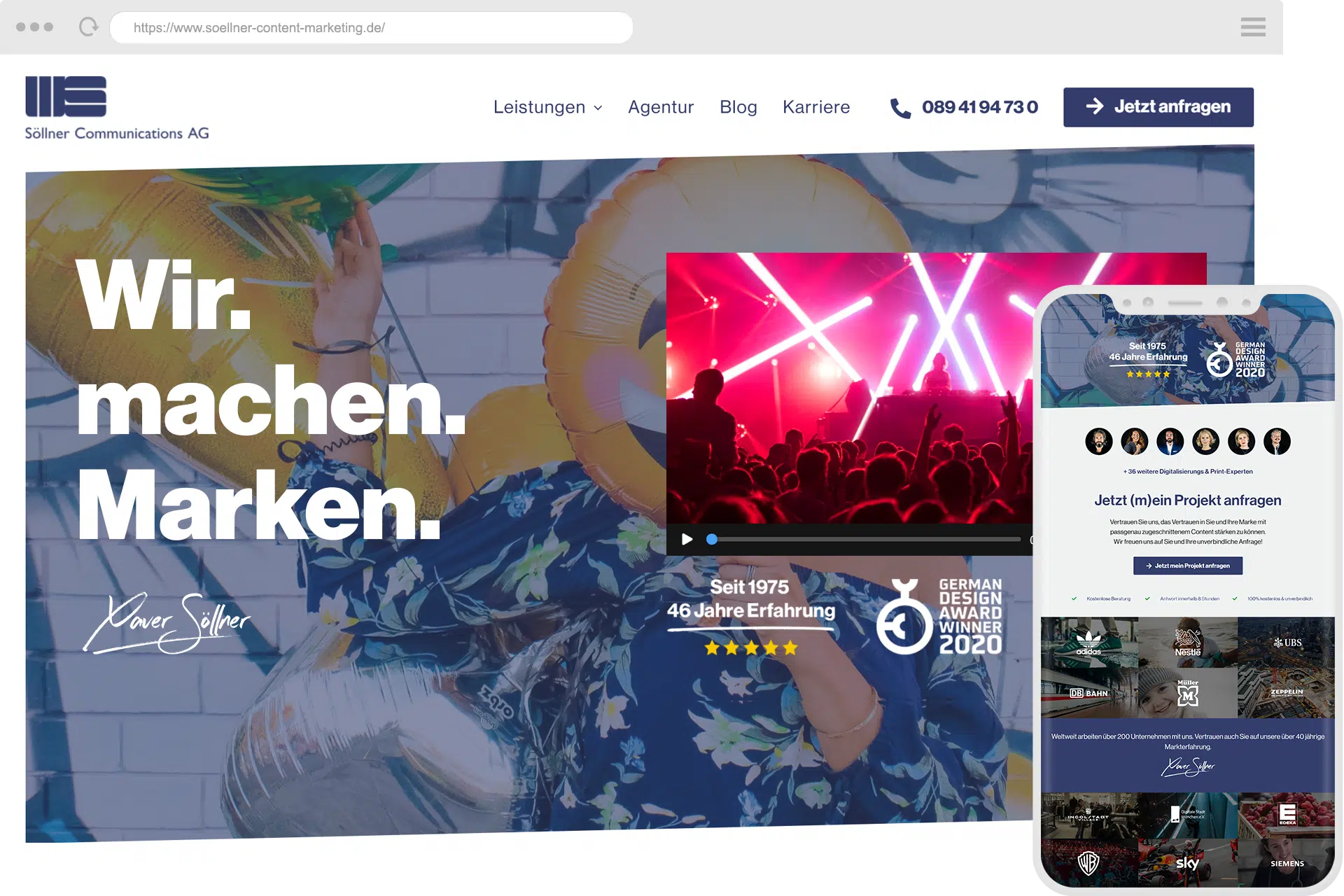The height and width of the screenshot is (896, 1344).
Task: Click the Jetzt anfragen button
Action: coord(1158,107)
